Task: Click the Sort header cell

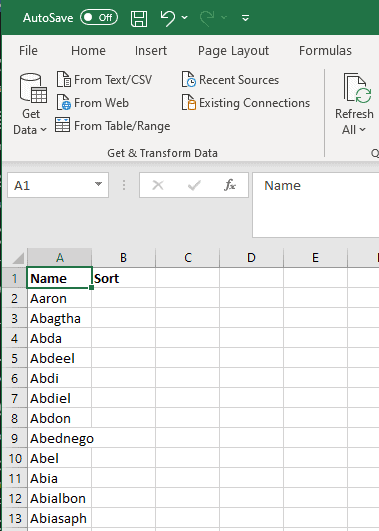Action: click(123, 278)
